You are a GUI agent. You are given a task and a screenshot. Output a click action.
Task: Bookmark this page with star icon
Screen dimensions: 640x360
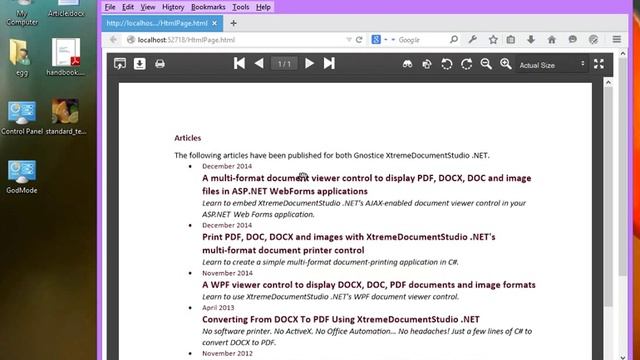(x=493, y=40)
